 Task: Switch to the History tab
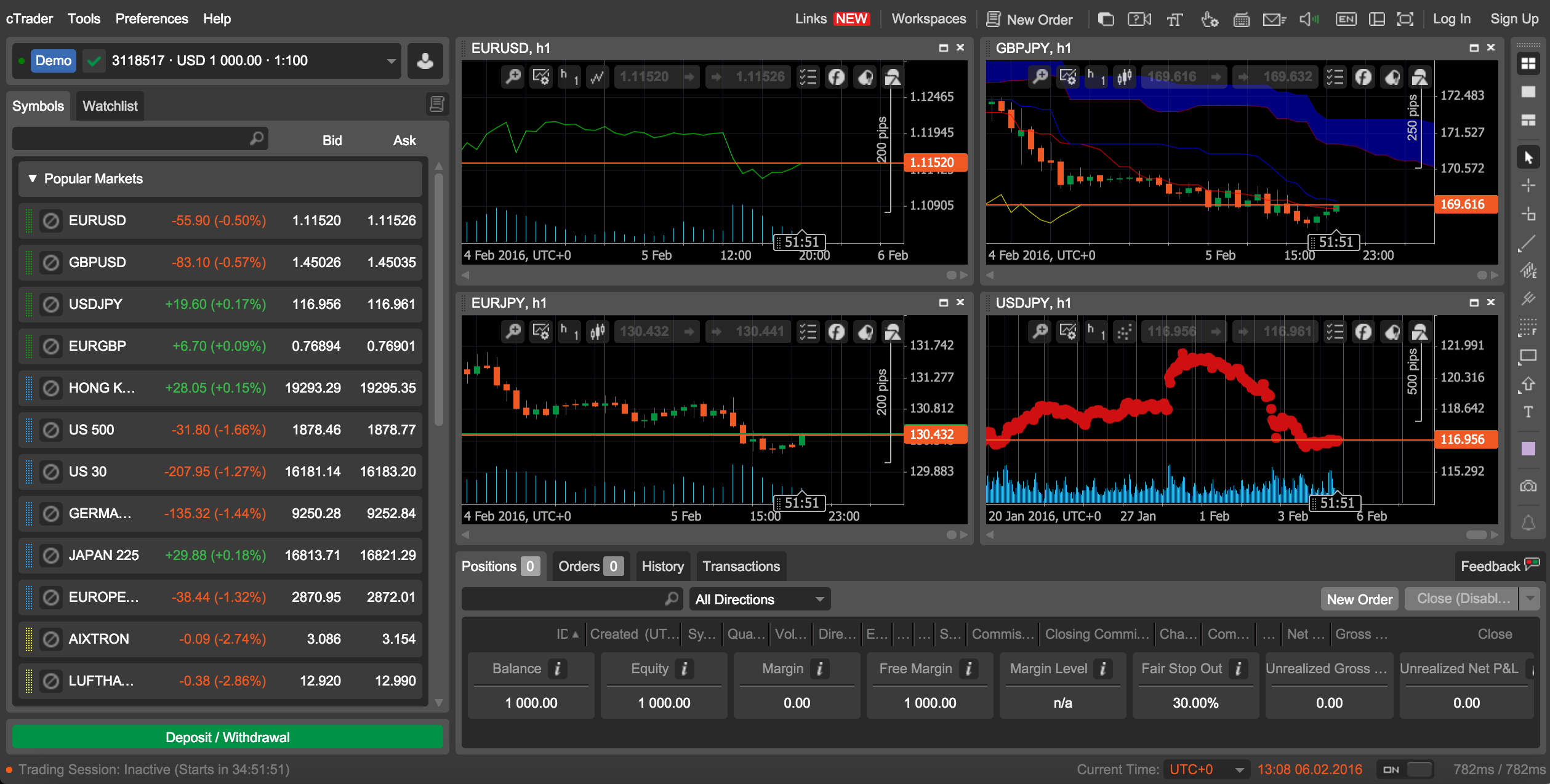662,565
